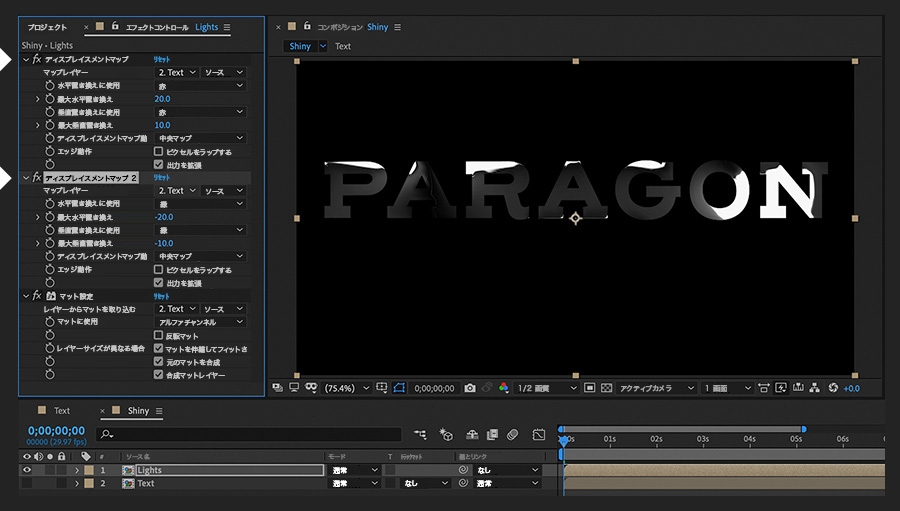Uncheck the 合成マットレイヤー checkbox
The image size is (900, 511).
click(x=158, y=375)
